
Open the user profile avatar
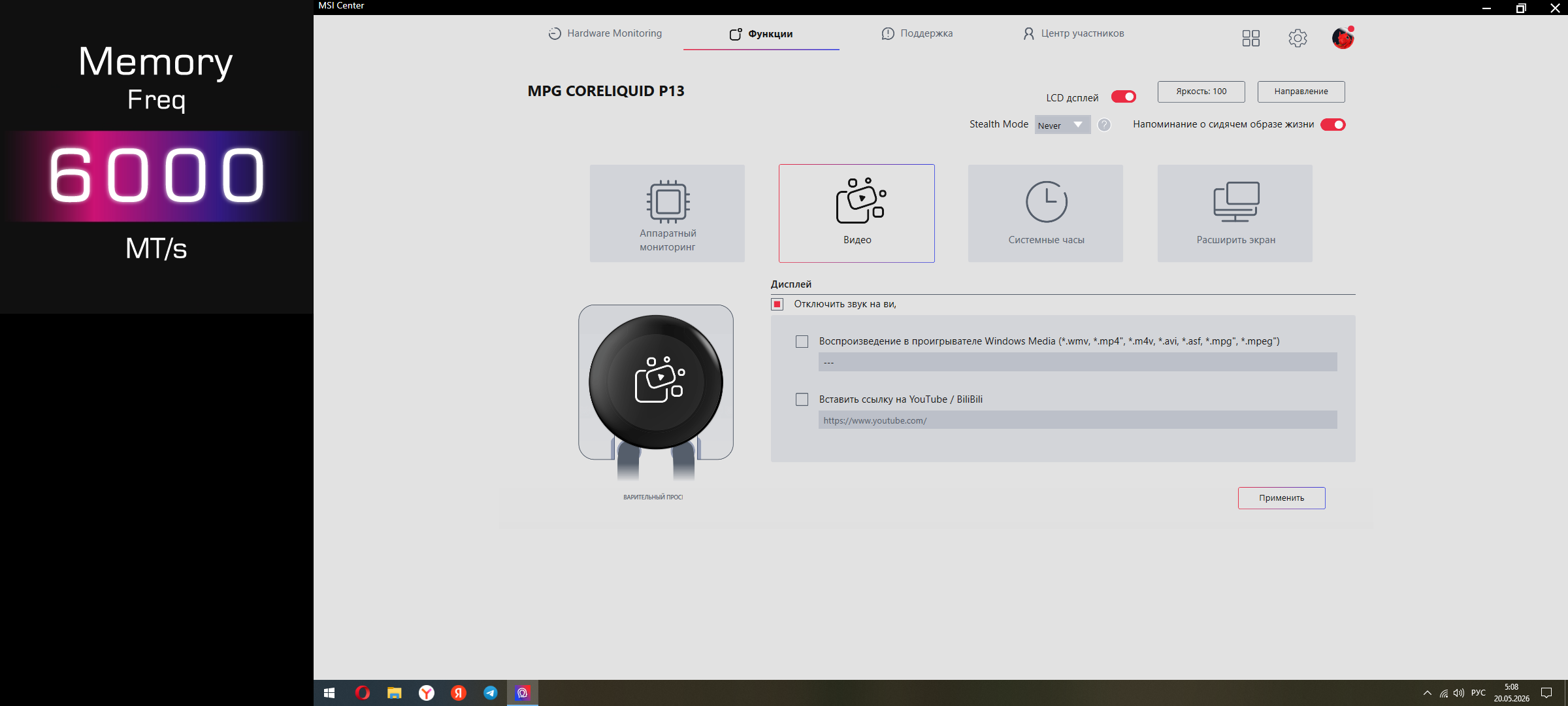pos(1343,38)
